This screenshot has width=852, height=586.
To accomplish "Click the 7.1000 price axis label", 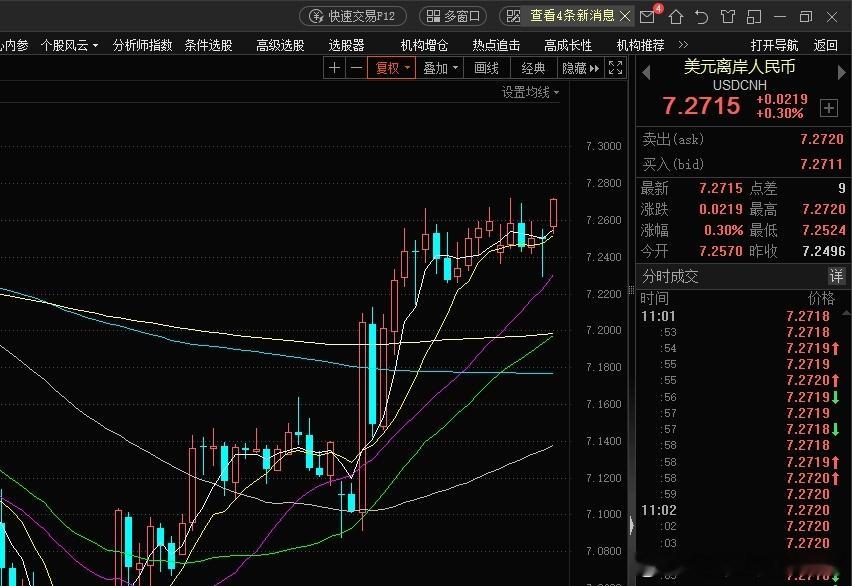I will pos(603,514).
